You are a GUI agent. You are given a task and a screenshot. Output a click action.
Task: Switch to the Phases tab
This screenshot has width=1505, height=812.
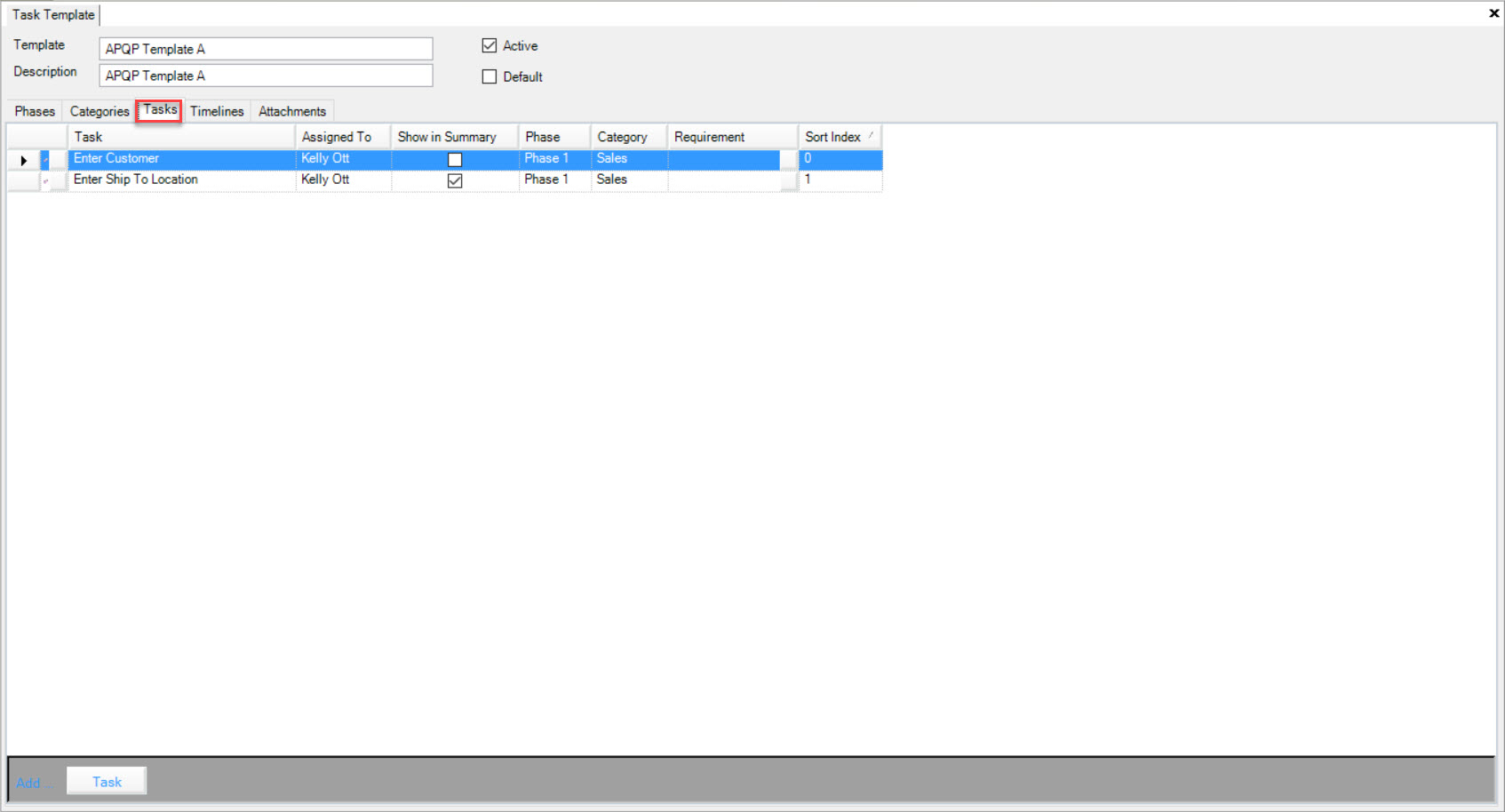35,111
